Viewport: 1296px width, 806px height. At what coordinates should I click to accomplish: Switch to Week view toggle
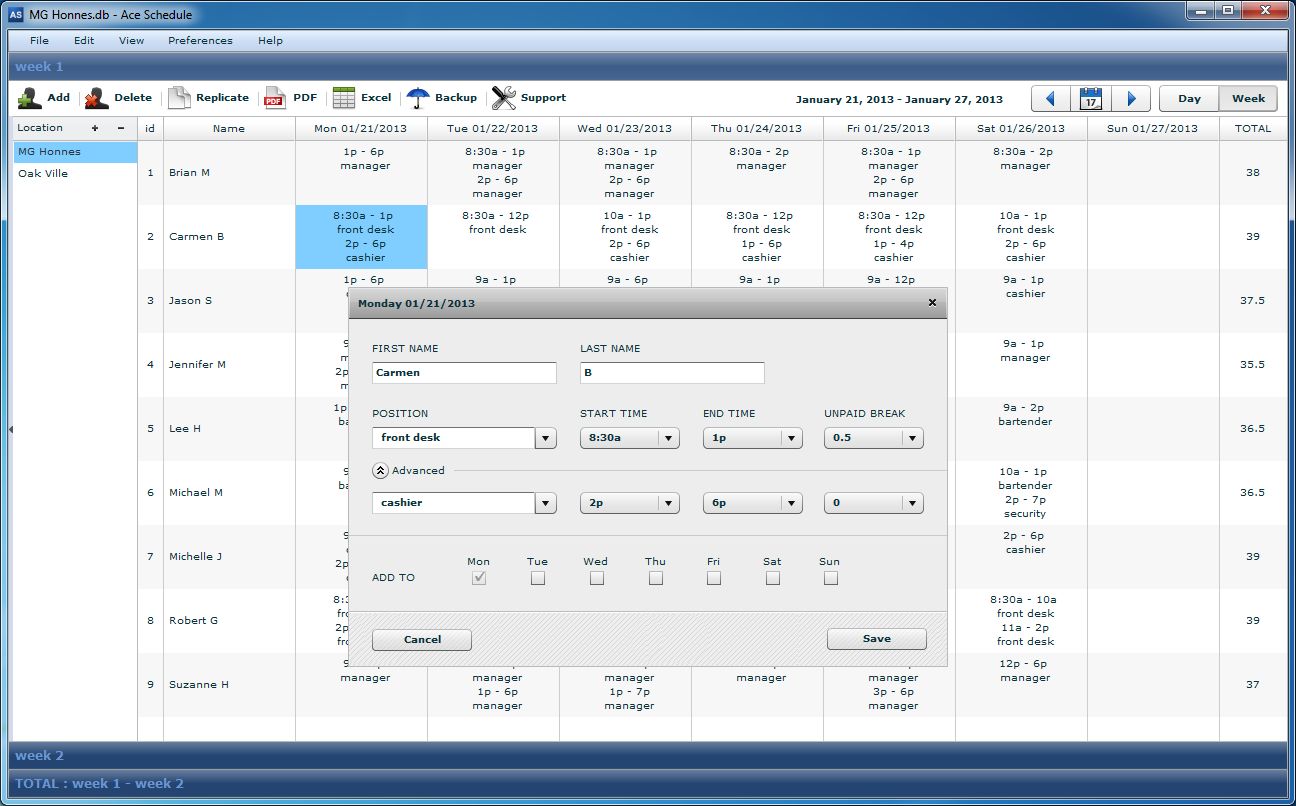(1248, 99)
